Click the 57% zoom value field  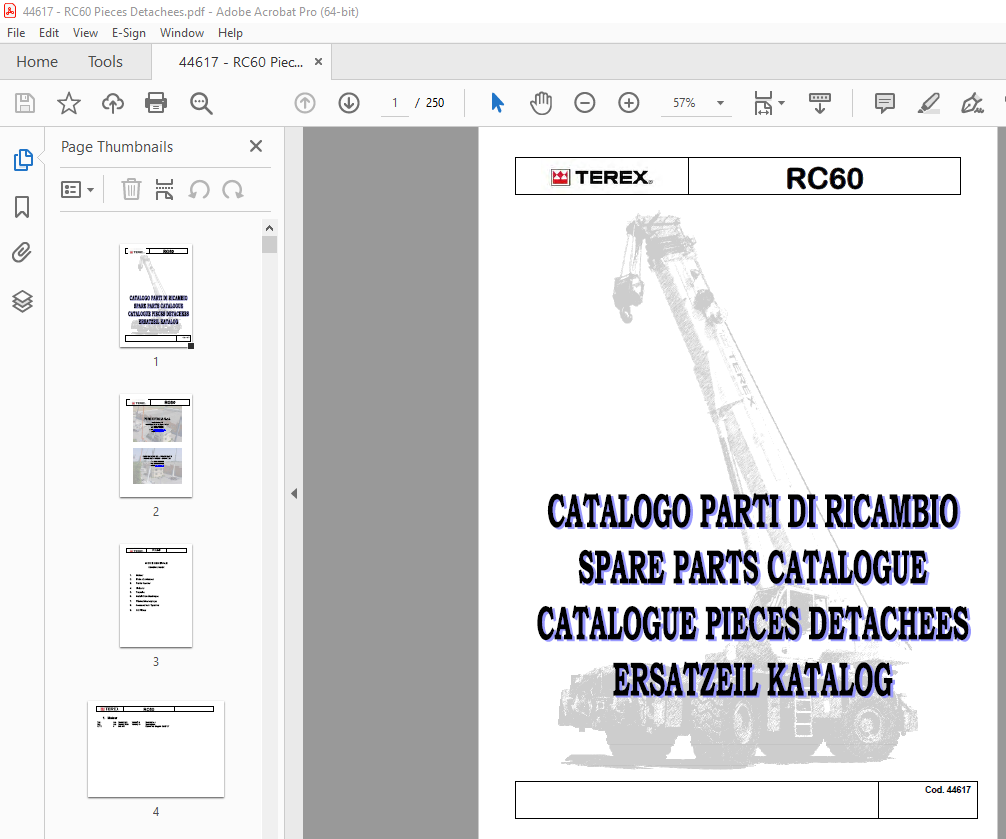[684, 103]
